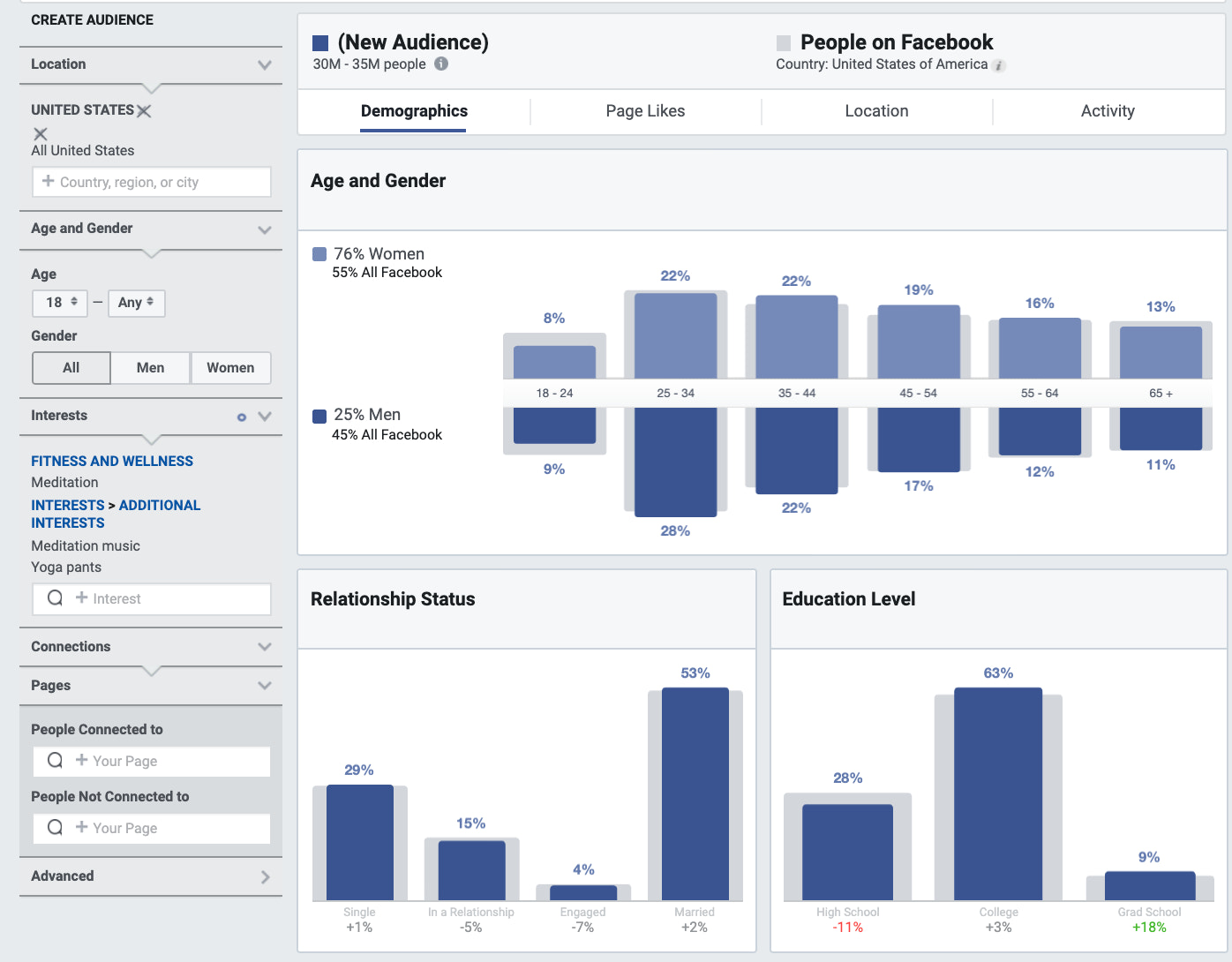Screen dimensions: 1232x962
Task: Click the info icon beside Country United States
Action: [998, 64]
